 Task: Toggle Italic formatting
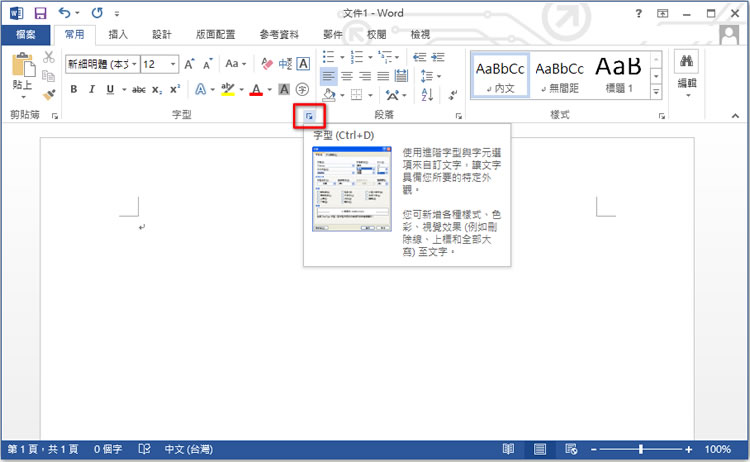92,89
